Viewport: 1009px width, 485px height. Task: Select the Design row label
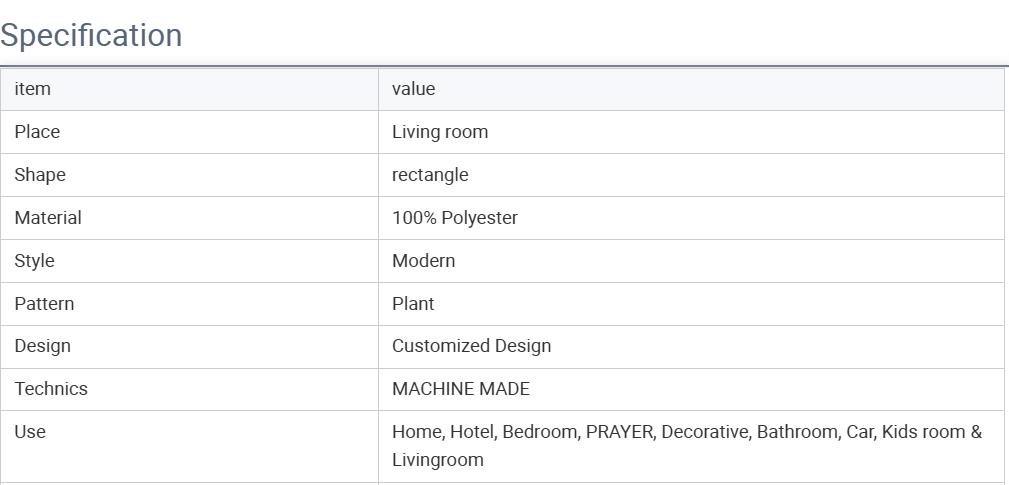42,346
